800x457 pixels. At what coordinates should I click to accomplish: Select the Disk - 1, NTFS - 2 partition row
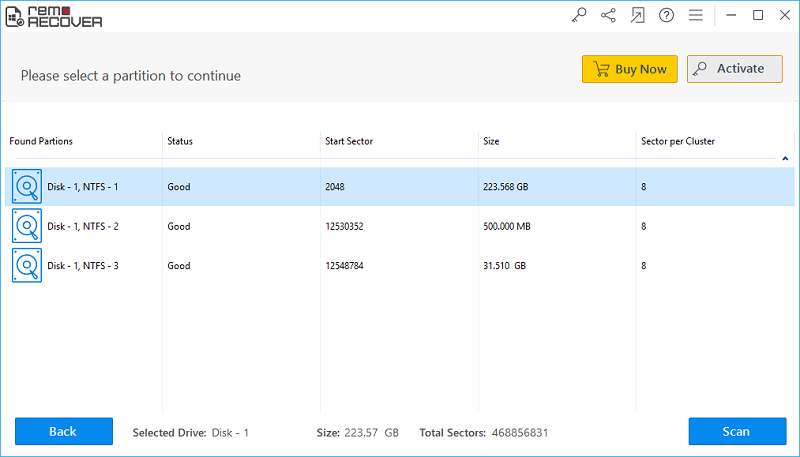(83, 226)
